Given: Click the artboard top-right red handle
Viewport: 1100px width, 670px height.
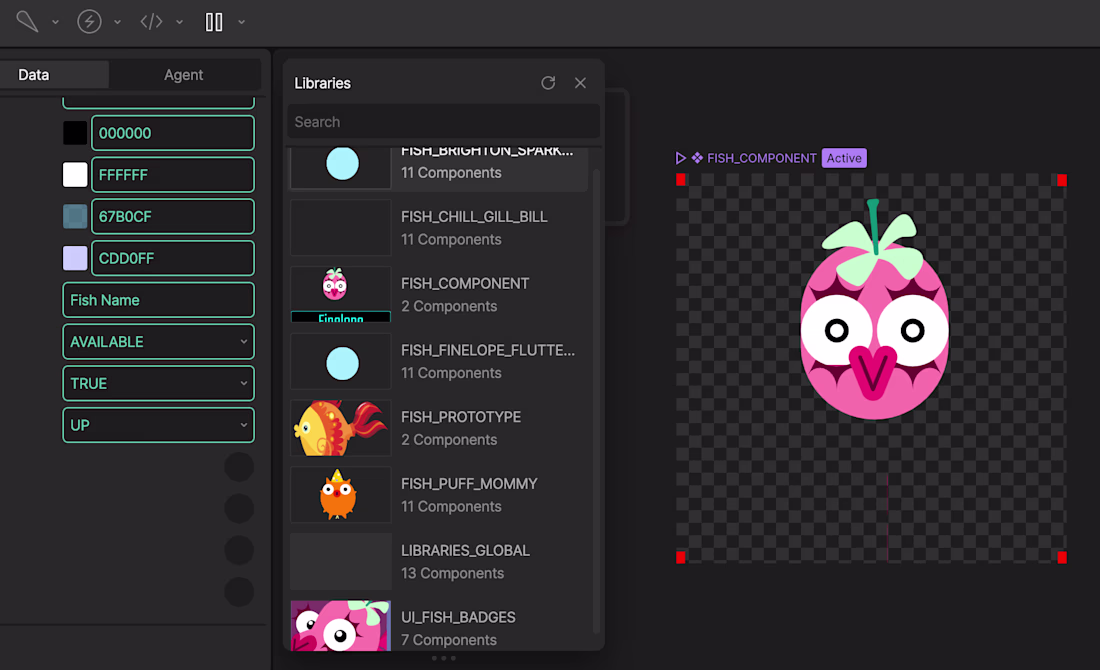Looking at the screenshot, I should pyautogui.click(x=1062, y=180).
